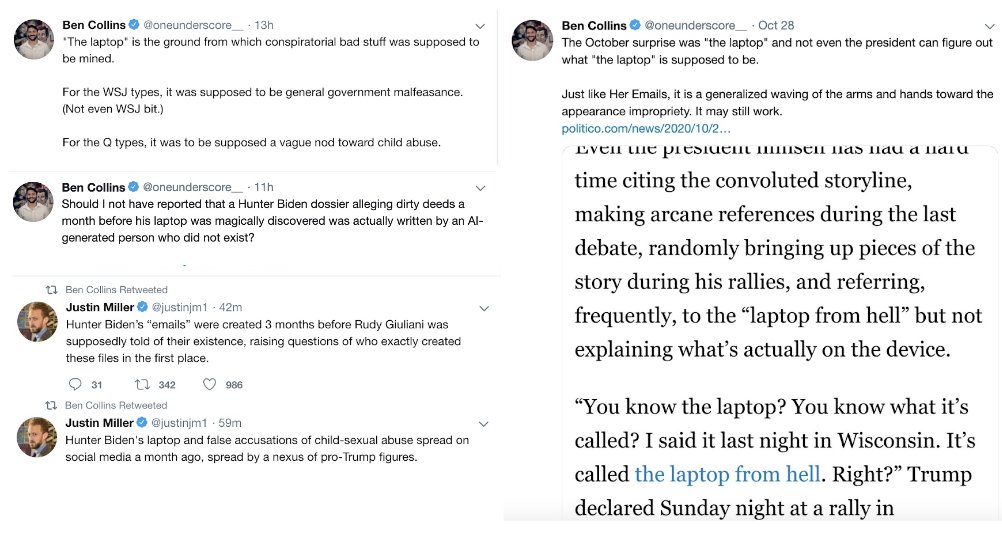Viewport: 1002px width, 538px height.
Task: Open the politico.com news link
Action: tap(646, 128)
